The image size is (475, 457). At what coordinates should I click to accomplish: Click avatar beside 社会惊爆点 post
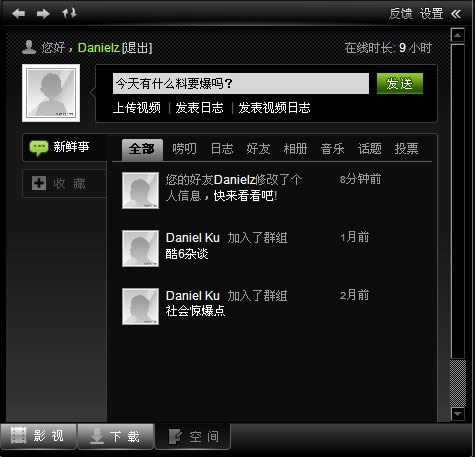[140, 306]
